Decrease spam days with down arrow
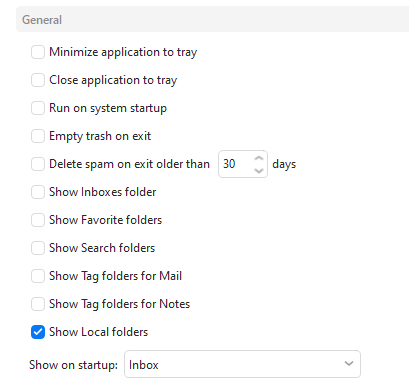 (259, 170)
